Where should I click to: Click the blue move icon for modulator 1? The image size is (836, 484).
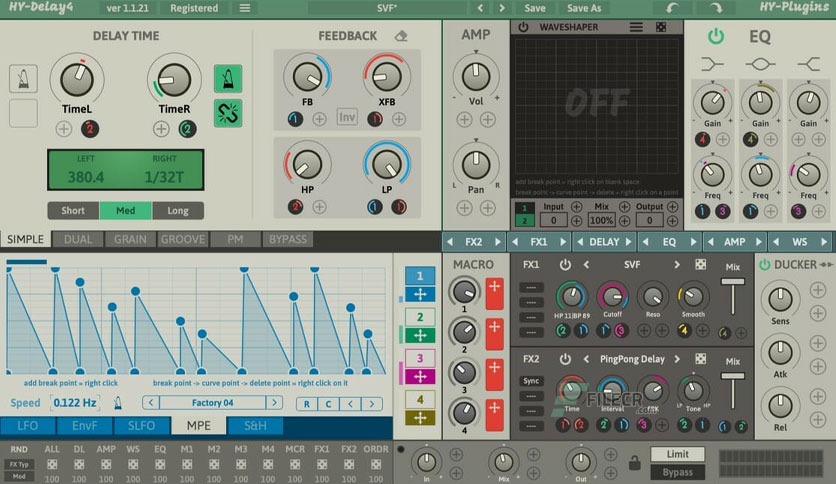click(420, 294)
